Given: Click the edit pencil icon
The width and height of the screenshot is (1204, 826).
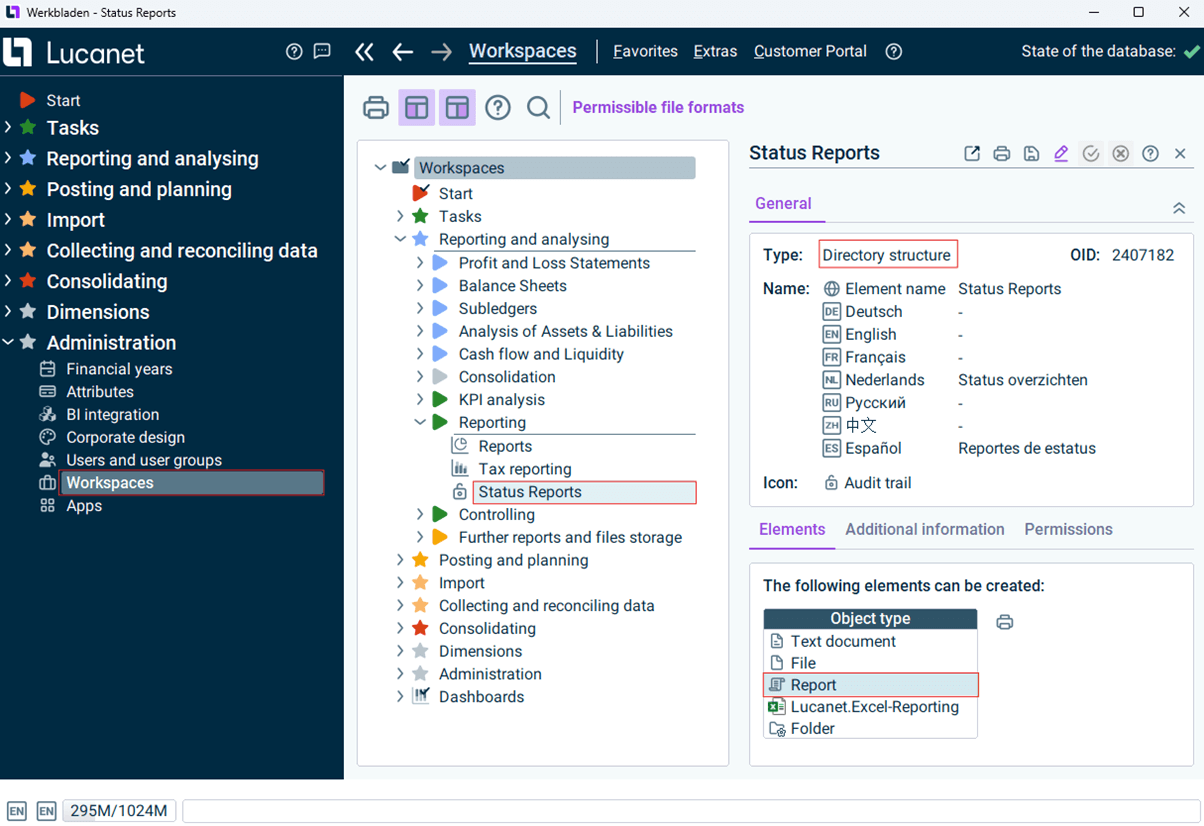Looking at the screenshot, I should pos(1061,153).
